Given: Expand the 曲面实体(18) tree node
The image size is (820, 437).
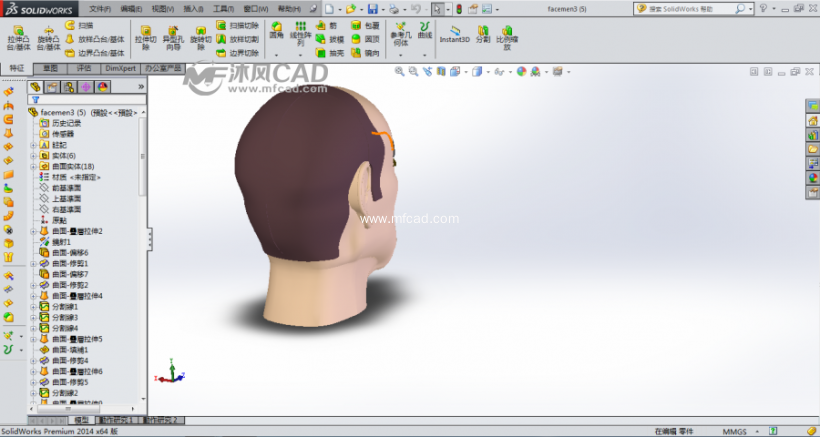Looking at the screenshot, I should coord(33,166).
